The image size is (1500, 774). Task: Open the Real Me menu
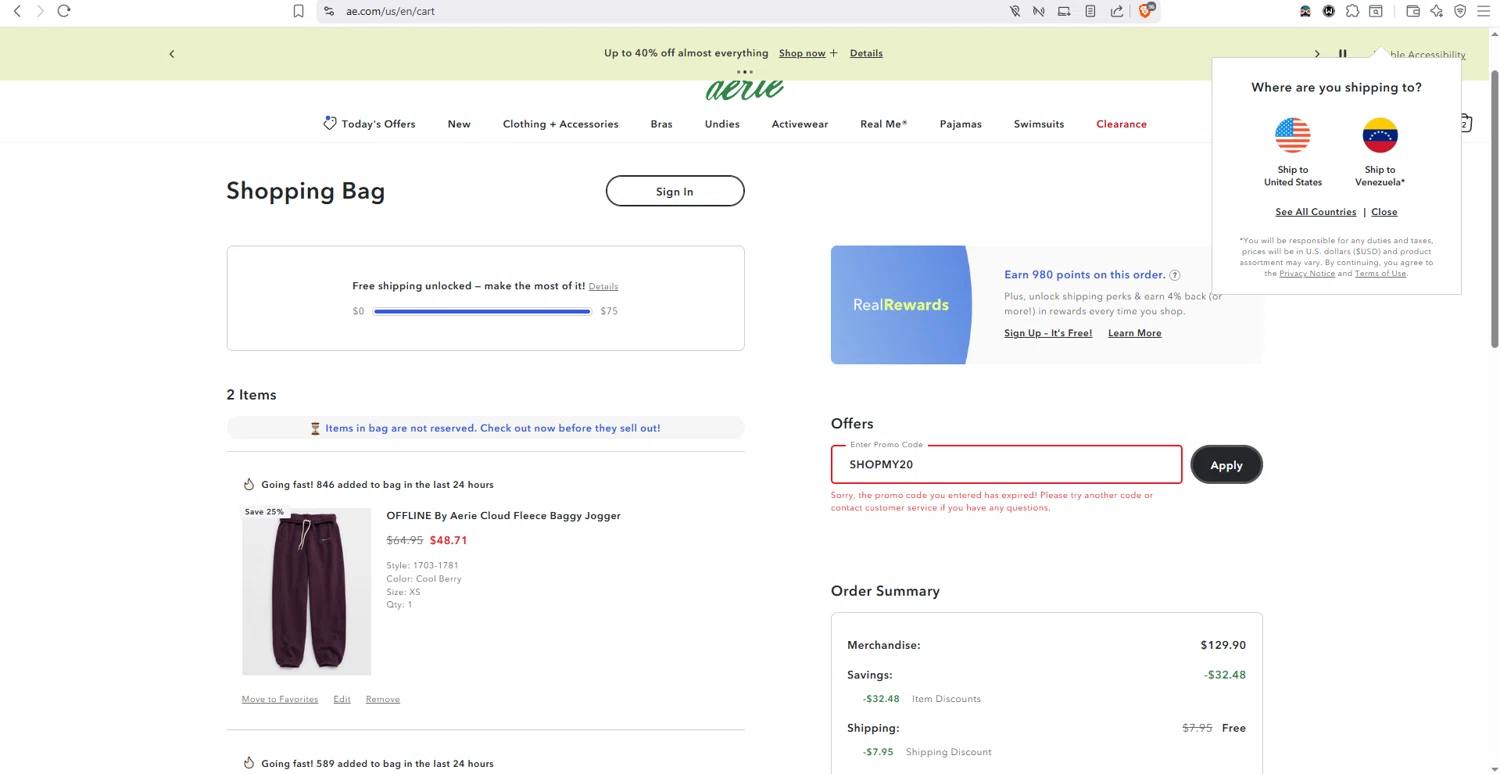[884, 124]
